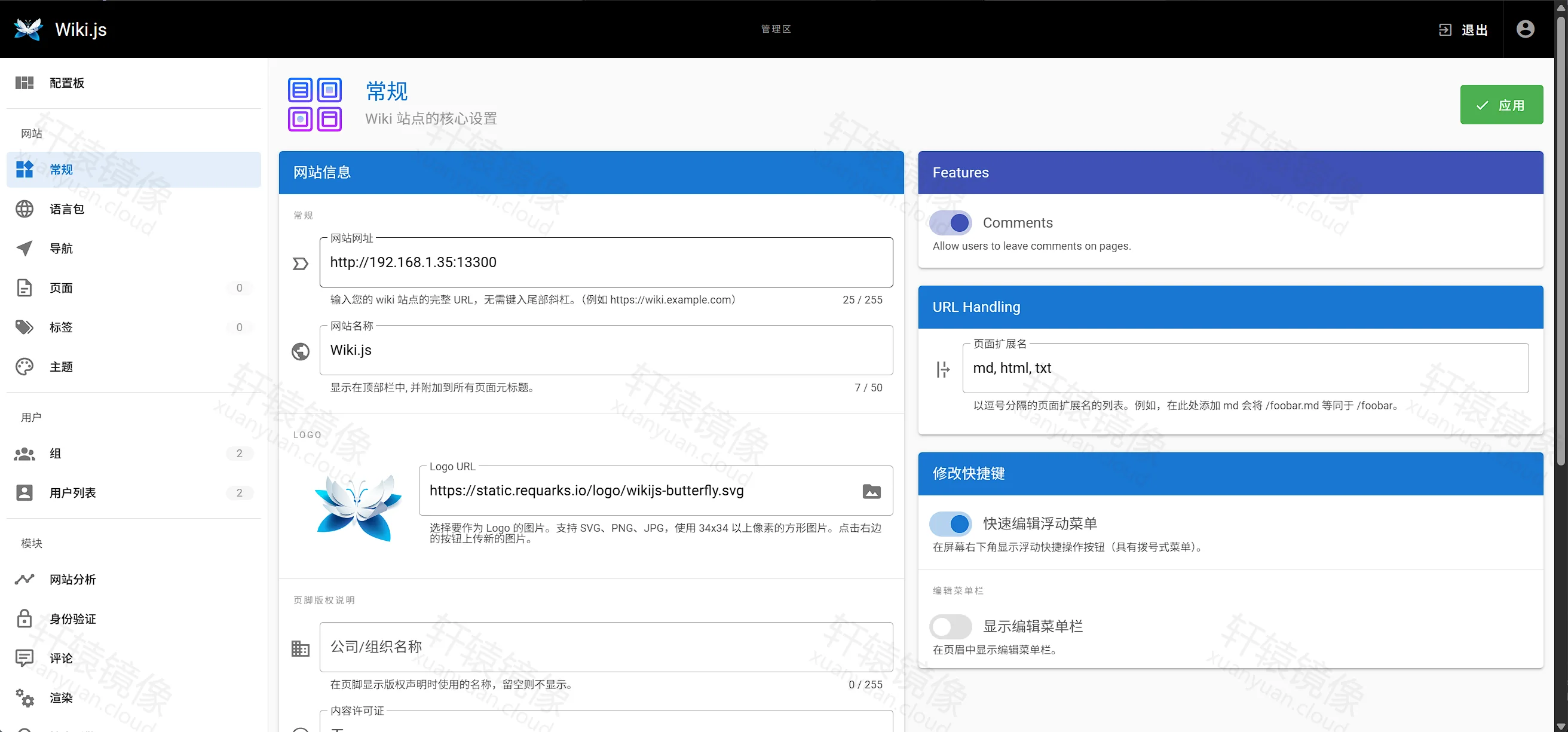Screen dimensions: 1568x732
Task: Click the image browse icon in Logo URL
Action: click(872, 491)
